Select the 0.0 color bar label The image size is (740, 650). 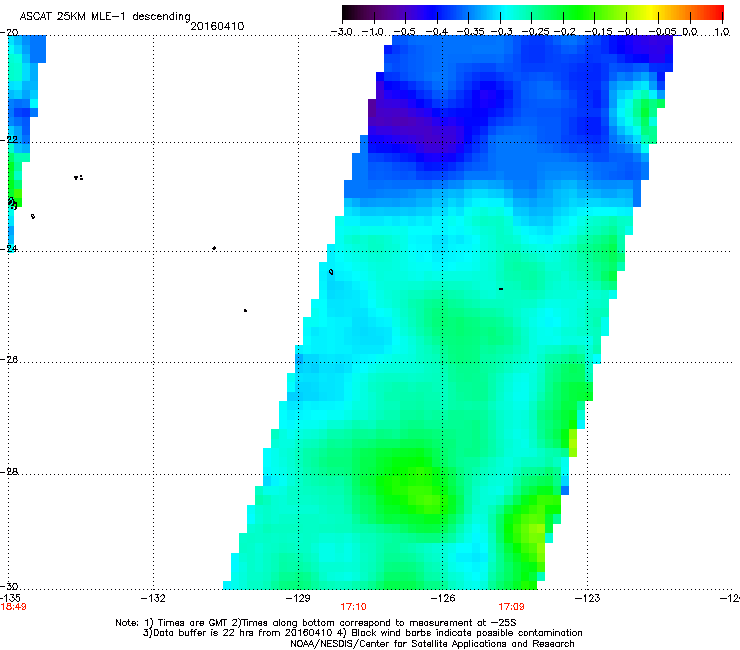tap(690, 32)
